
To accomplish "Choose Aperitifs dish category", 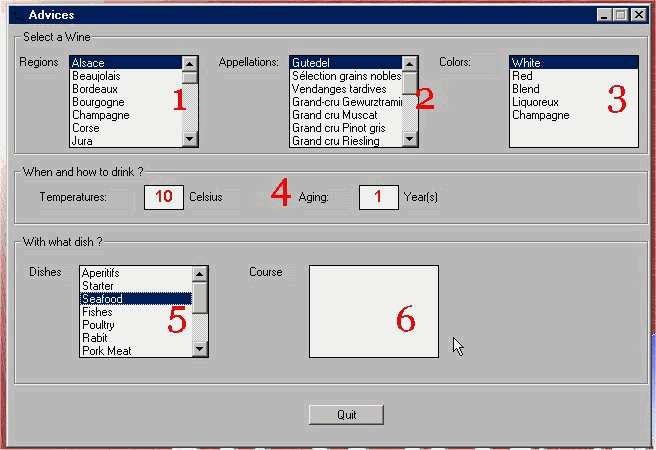I will [100, 273].
